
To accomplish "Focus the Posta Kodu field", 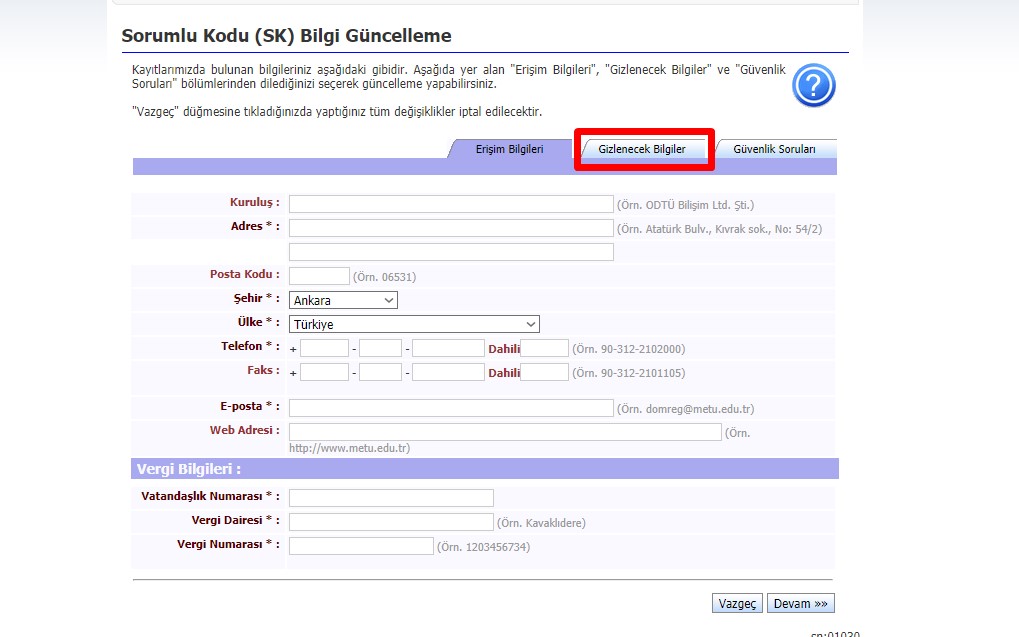I will point(319,276).
